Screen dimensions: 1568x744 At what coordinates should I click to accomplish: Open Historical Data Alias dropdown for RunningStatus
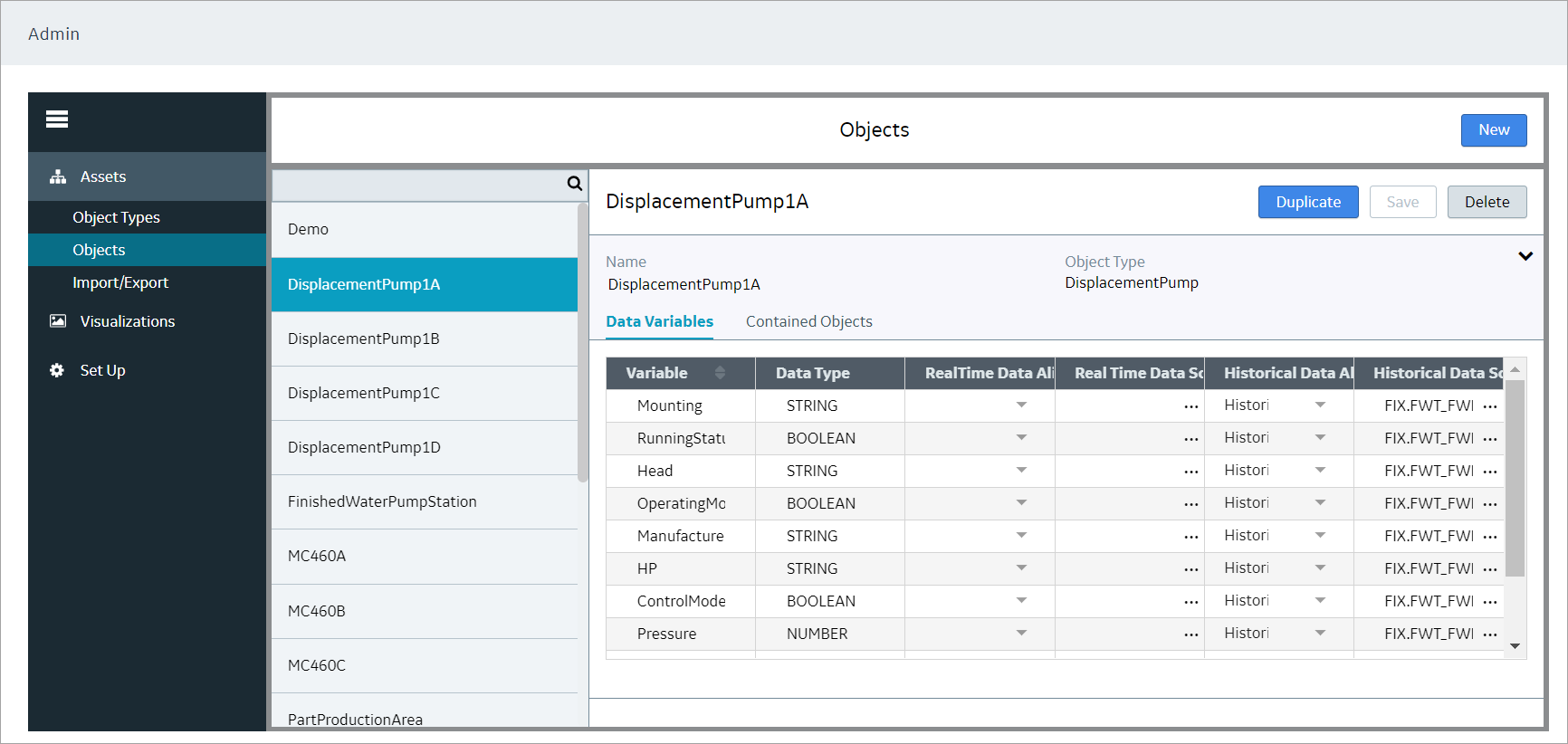tap(1320, 437)
